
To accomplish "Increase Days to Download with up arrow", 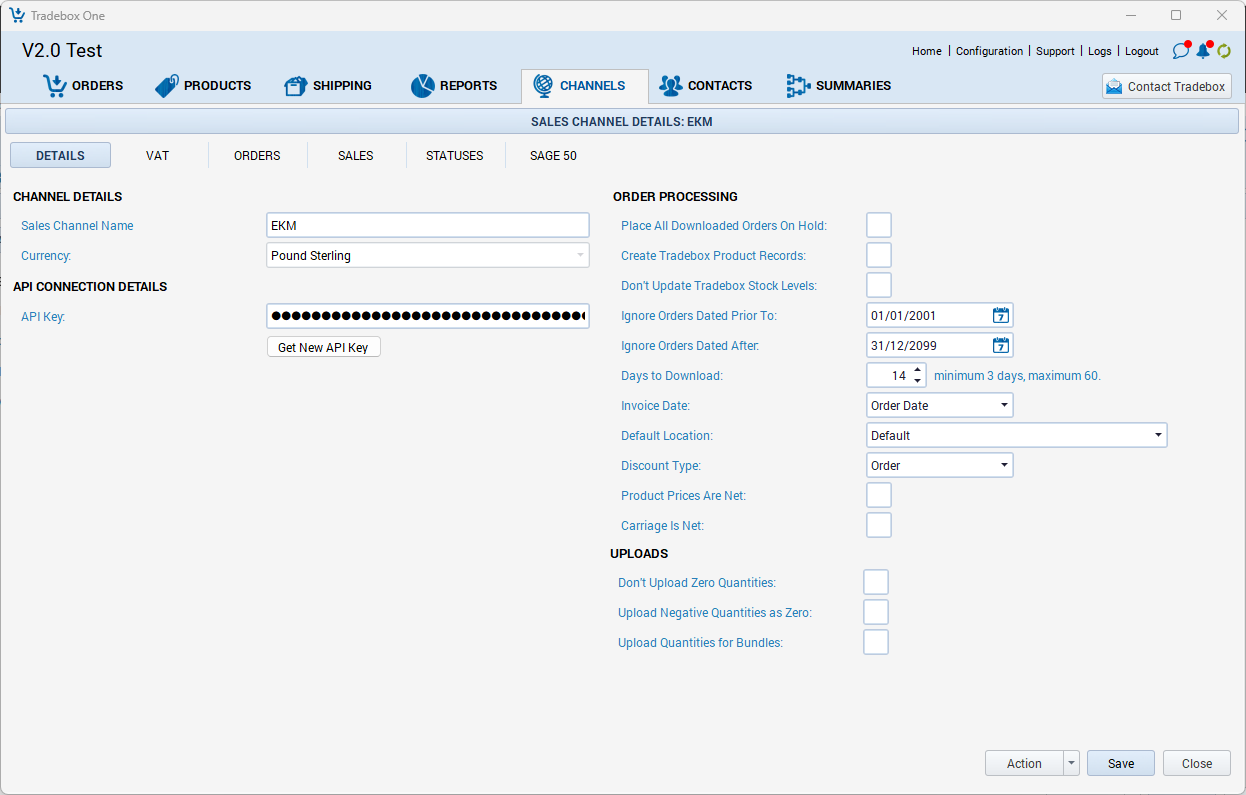I will click(x=918, y=370).
